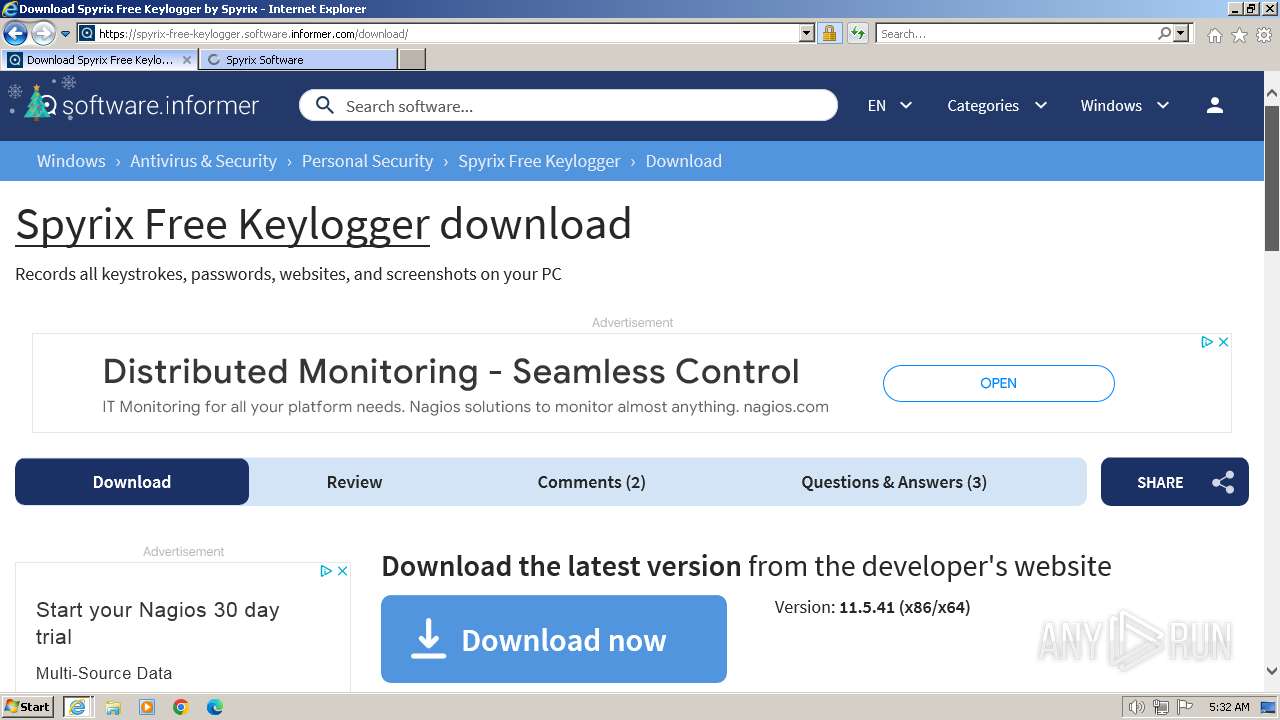Image resolution: width=1280 pixels, height=720 pixels.
Task: Open recent pages dropdown next to forward button
Action: point(66,34)
